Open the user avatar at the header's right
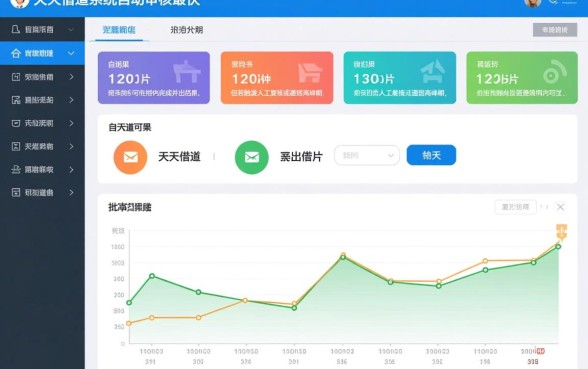Screen dimensions: 588x369 [532, 3]
